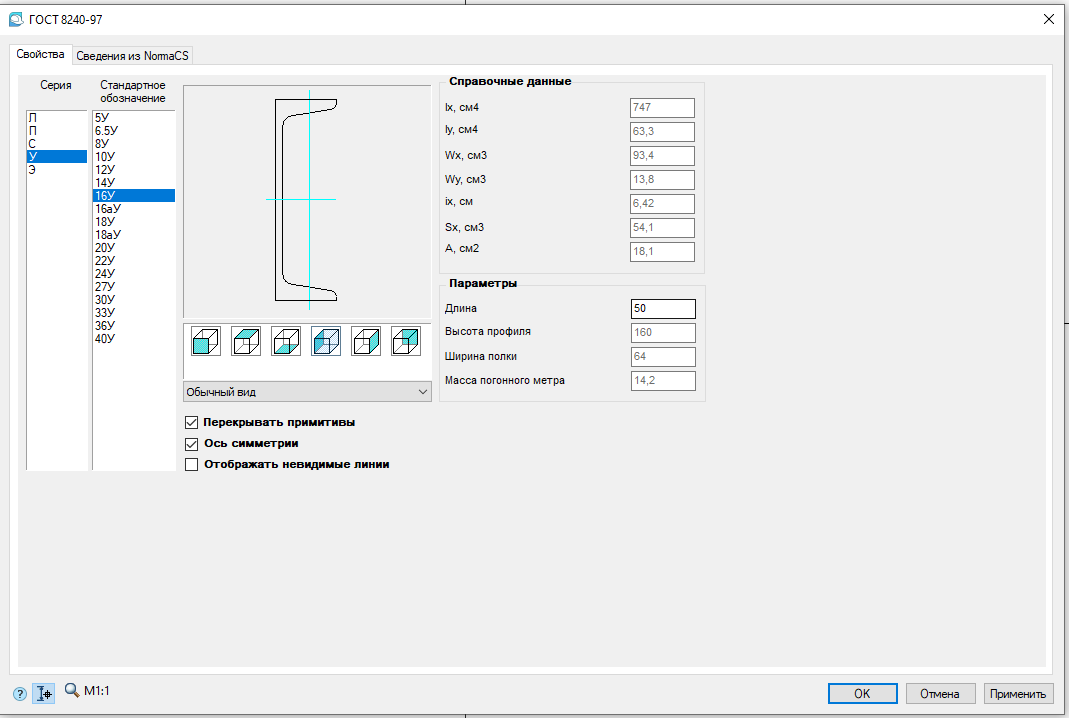Image resolution: width=1069 pixels, height=718 pixels.
Task: Open the Обычный вид dropdown
Action: (x=307, y=392)
